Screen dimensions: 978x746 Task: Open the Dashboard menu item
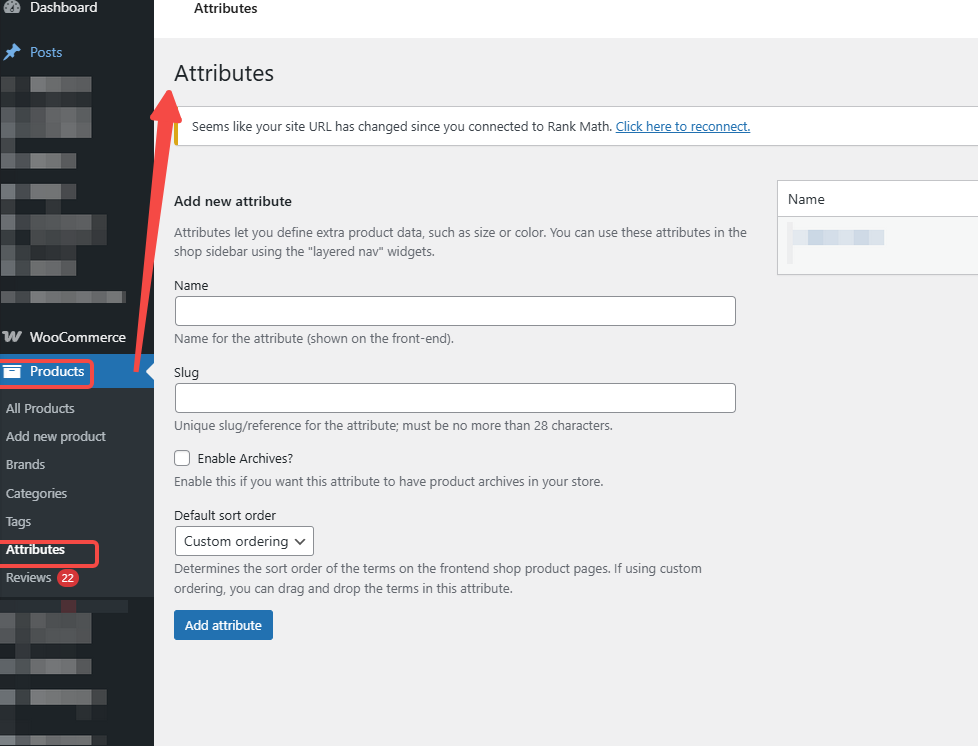(63, 8)
